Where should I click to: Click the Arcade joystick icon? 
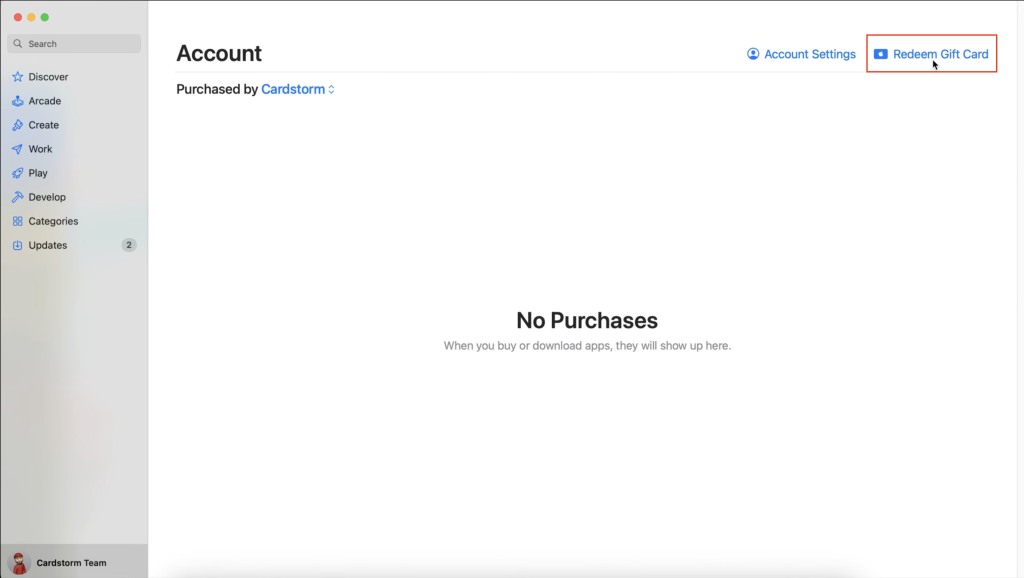pos(18,101)
